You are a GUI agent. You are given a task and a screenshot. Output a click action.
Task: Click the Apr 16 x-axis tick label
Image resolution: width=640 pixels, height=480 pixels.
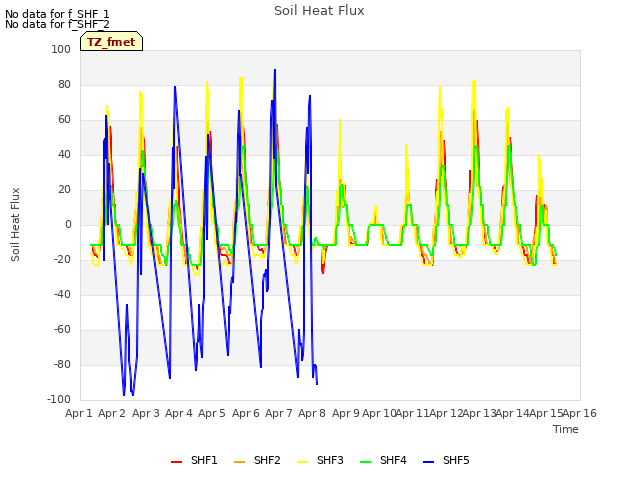(x=580, y=413)
